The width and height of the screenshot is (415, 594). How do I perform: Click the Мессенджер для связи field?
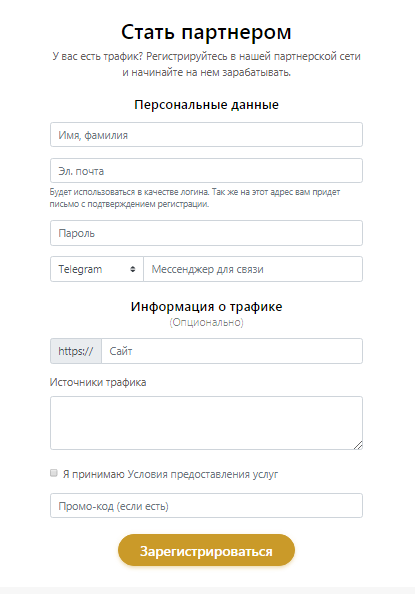tap(253, 269)
